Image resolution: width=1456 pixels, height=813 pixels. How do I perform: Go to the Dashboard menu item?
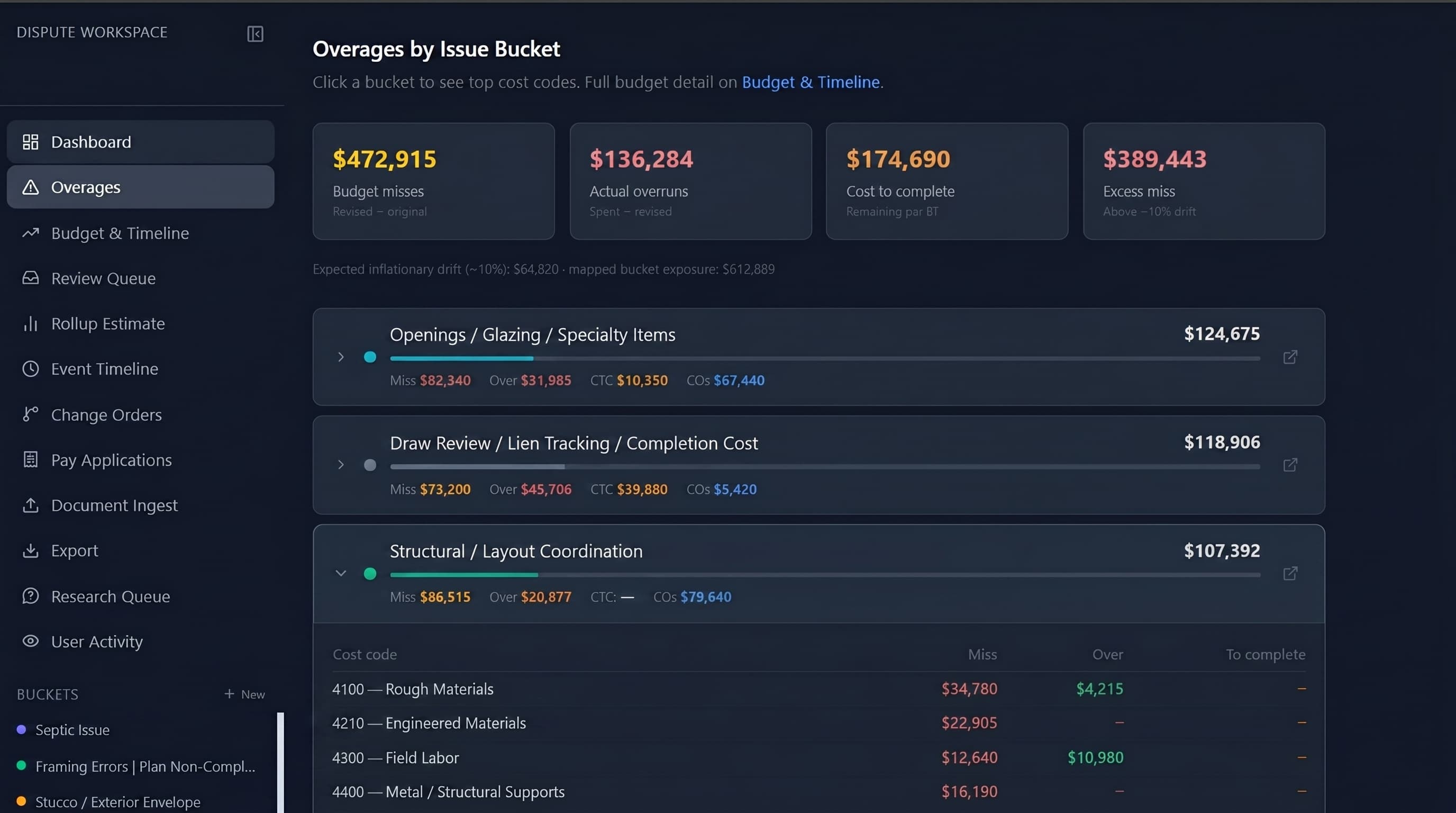tap(140, 142)
